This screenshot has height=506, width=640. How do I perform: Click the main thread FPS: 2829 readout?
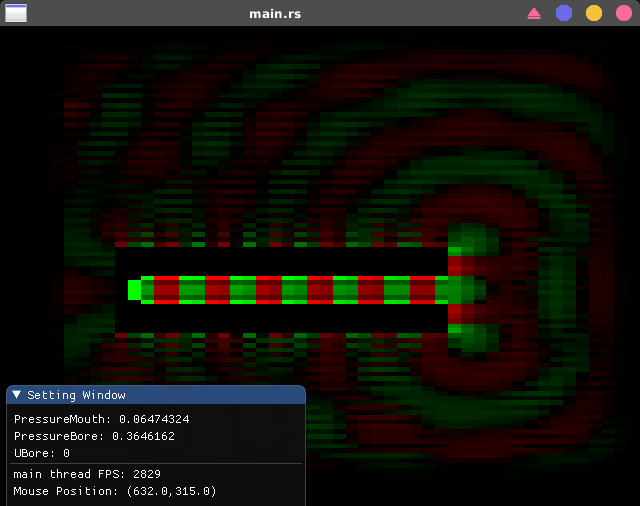click(87, 474)
